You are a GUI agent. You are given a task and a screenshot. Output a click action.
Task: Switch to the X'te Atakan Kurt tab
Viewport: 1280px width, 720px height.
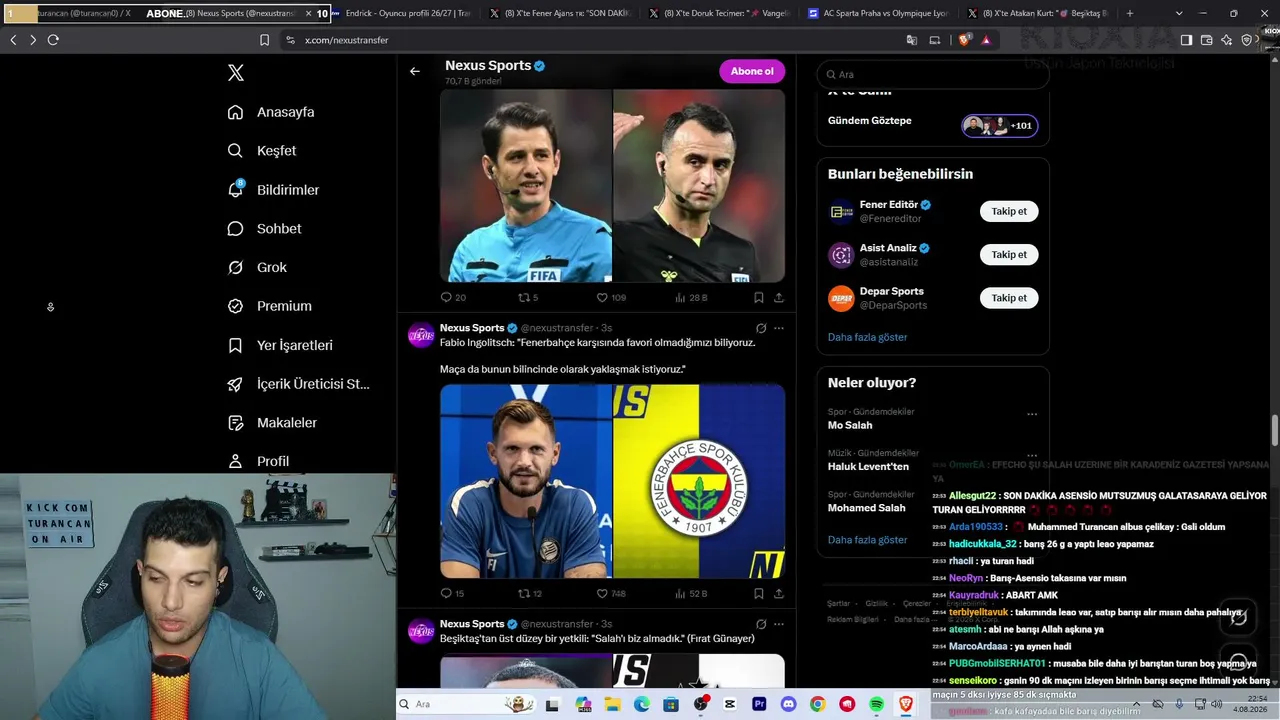[x=1038, y=13]
